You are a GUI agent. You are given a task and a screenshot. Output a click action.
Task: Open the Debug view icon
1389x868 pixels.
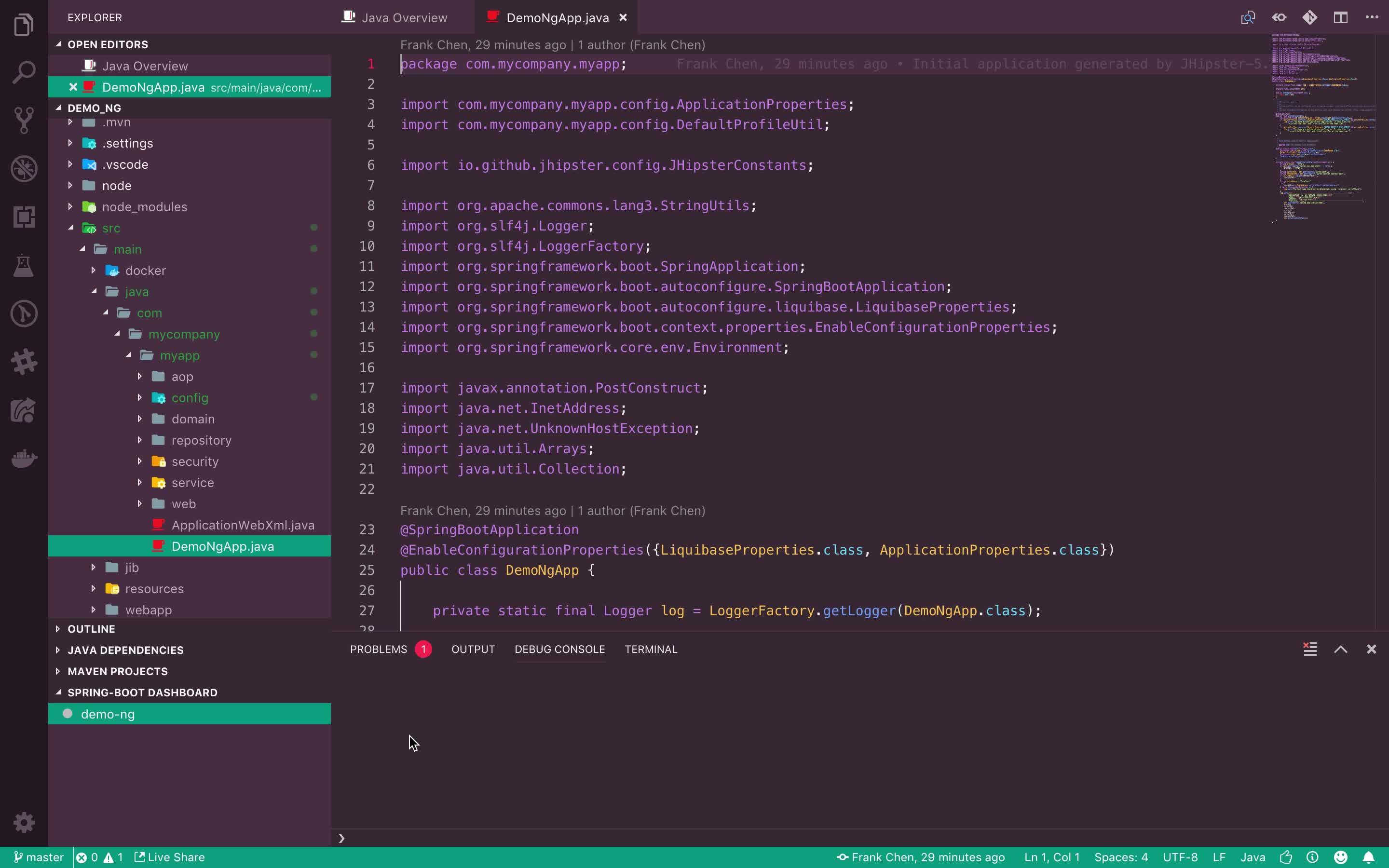pos(24,169)
